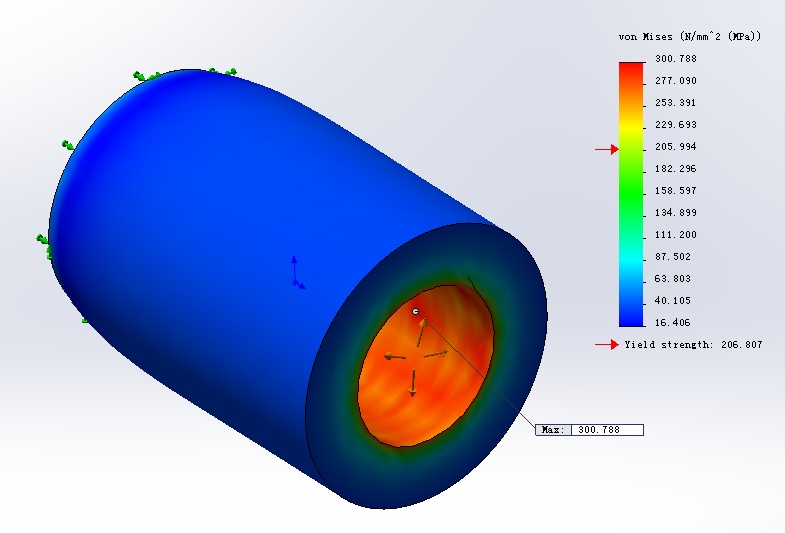This screenshot has height=533, width=785.
Task: Click the right-pointing orange pressure arrow
Action: [436, 353]
